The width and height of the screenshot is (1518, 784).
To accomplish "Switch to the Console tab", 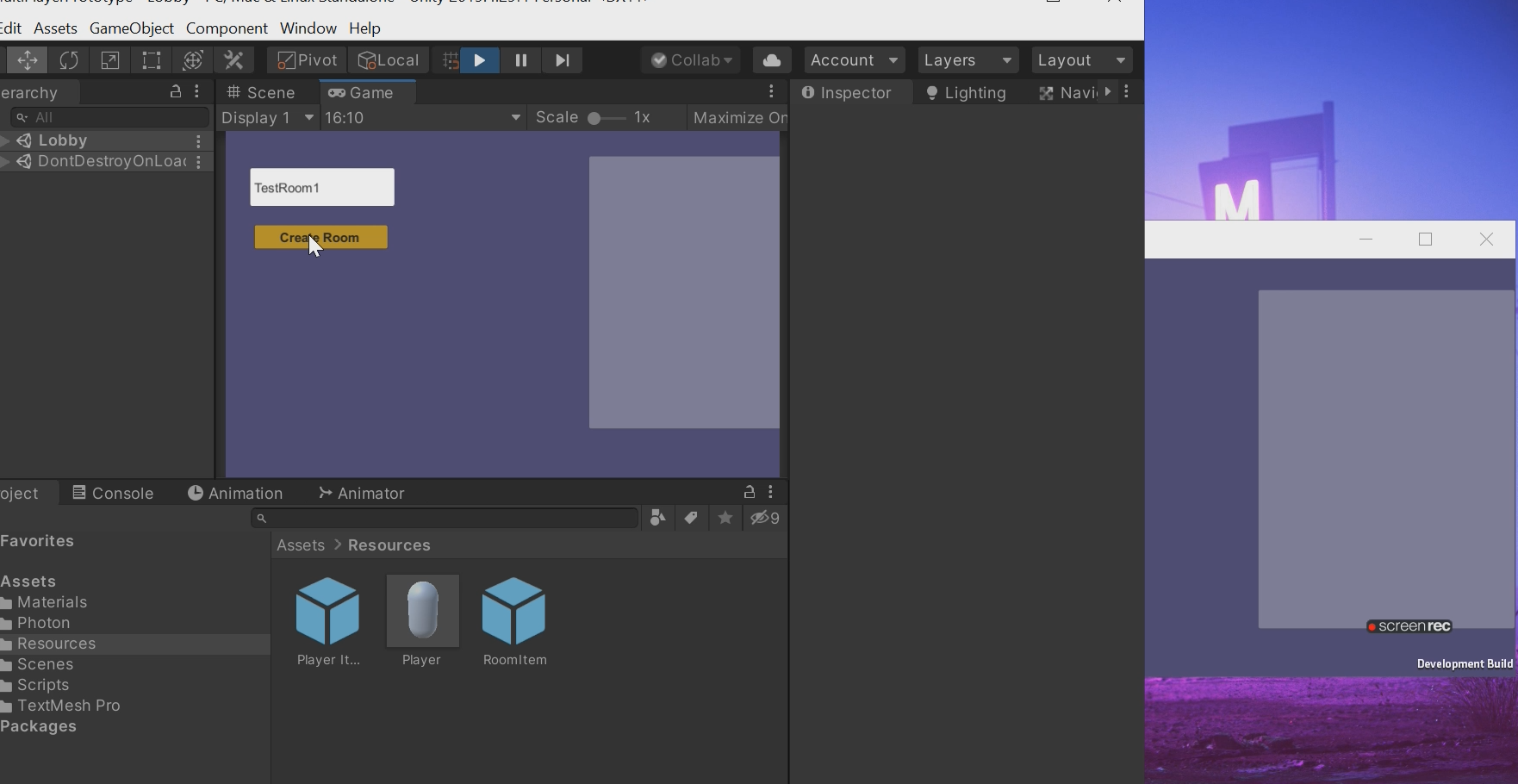I will (113, 493).
